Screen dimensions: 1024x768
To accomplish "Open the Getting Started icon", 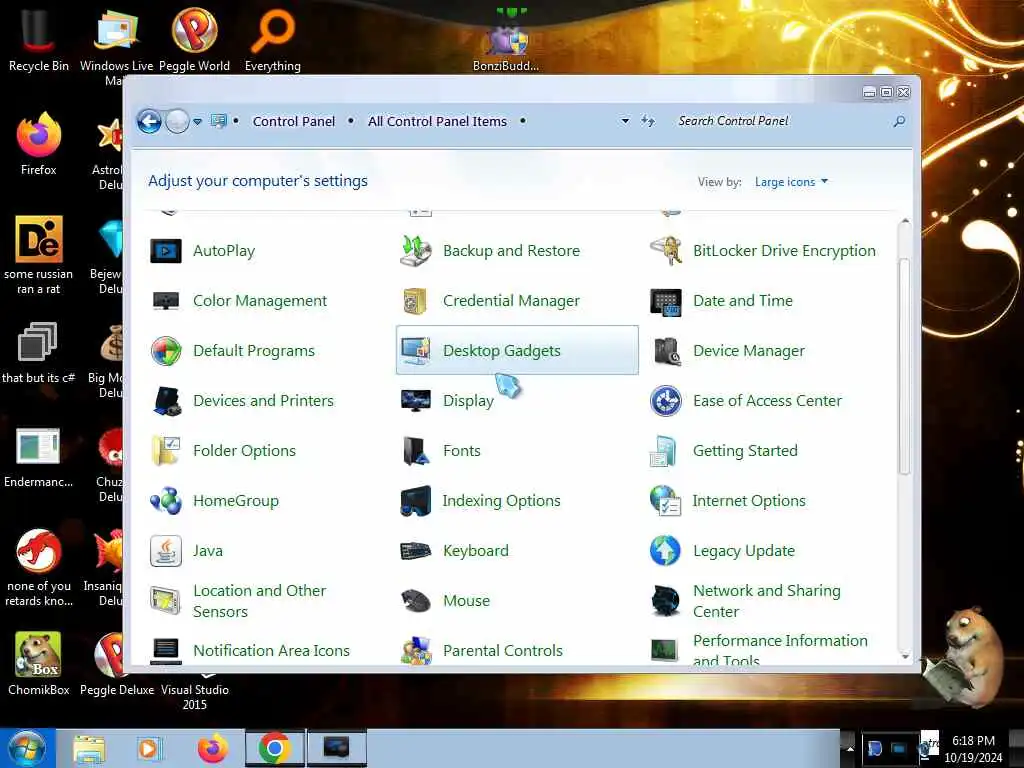I will click(x=666, y=451).
